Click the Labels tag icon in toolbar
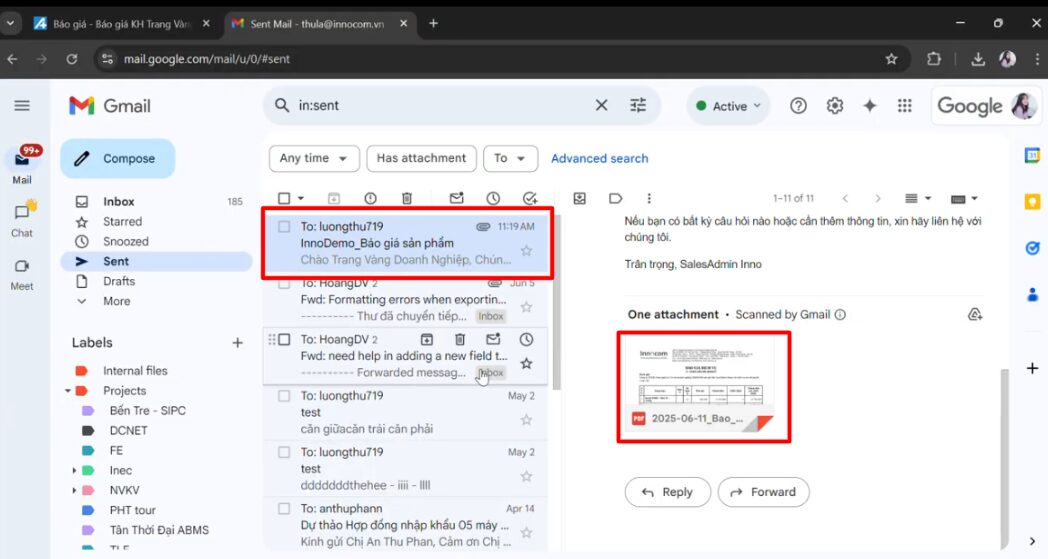Viewport: 1048px width, 559px height. pos(616,198)
